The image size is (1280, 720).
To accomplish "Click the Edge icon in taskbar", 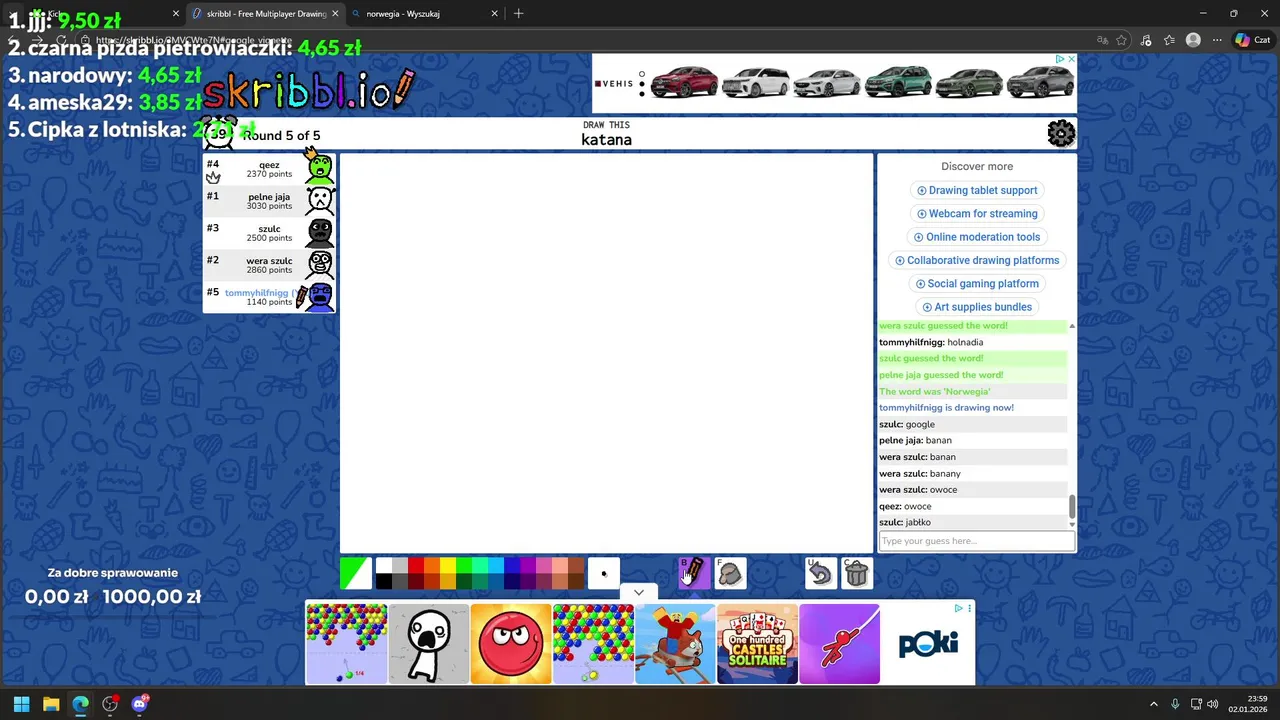I will tap(80, 704).
